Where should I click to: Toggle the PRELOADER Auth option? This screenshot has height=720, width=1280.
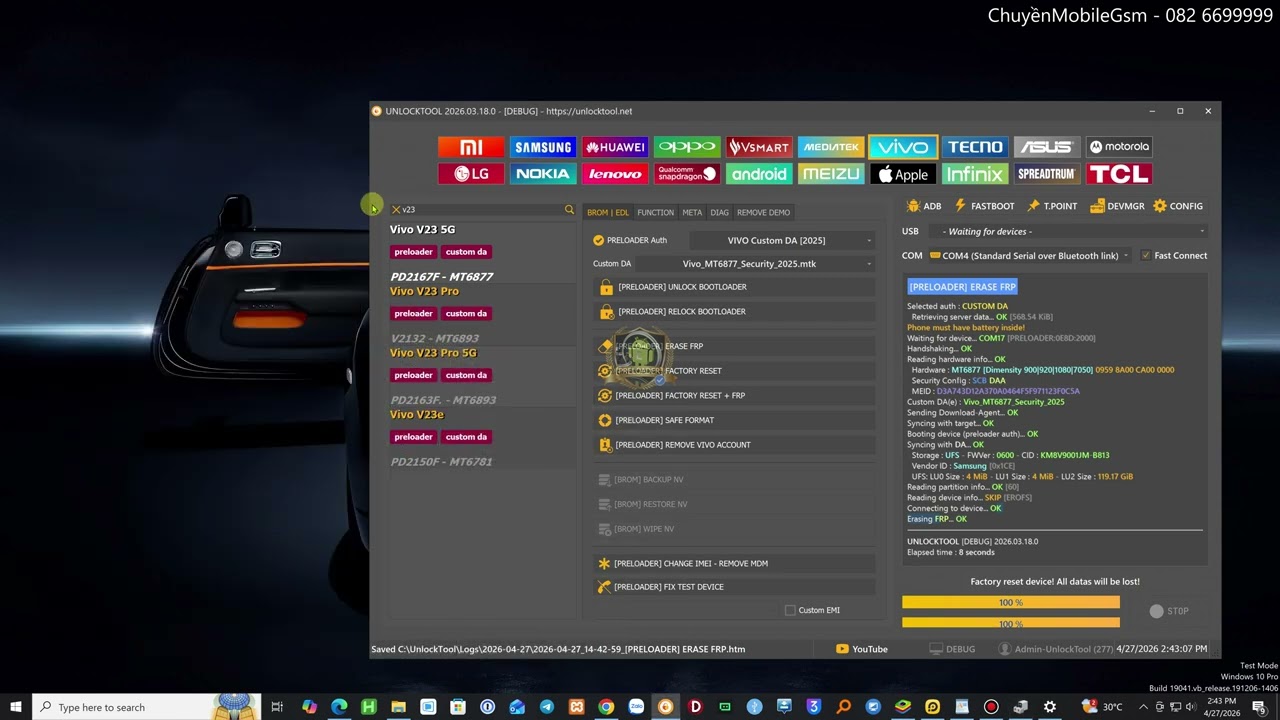(x=598, y=240)
